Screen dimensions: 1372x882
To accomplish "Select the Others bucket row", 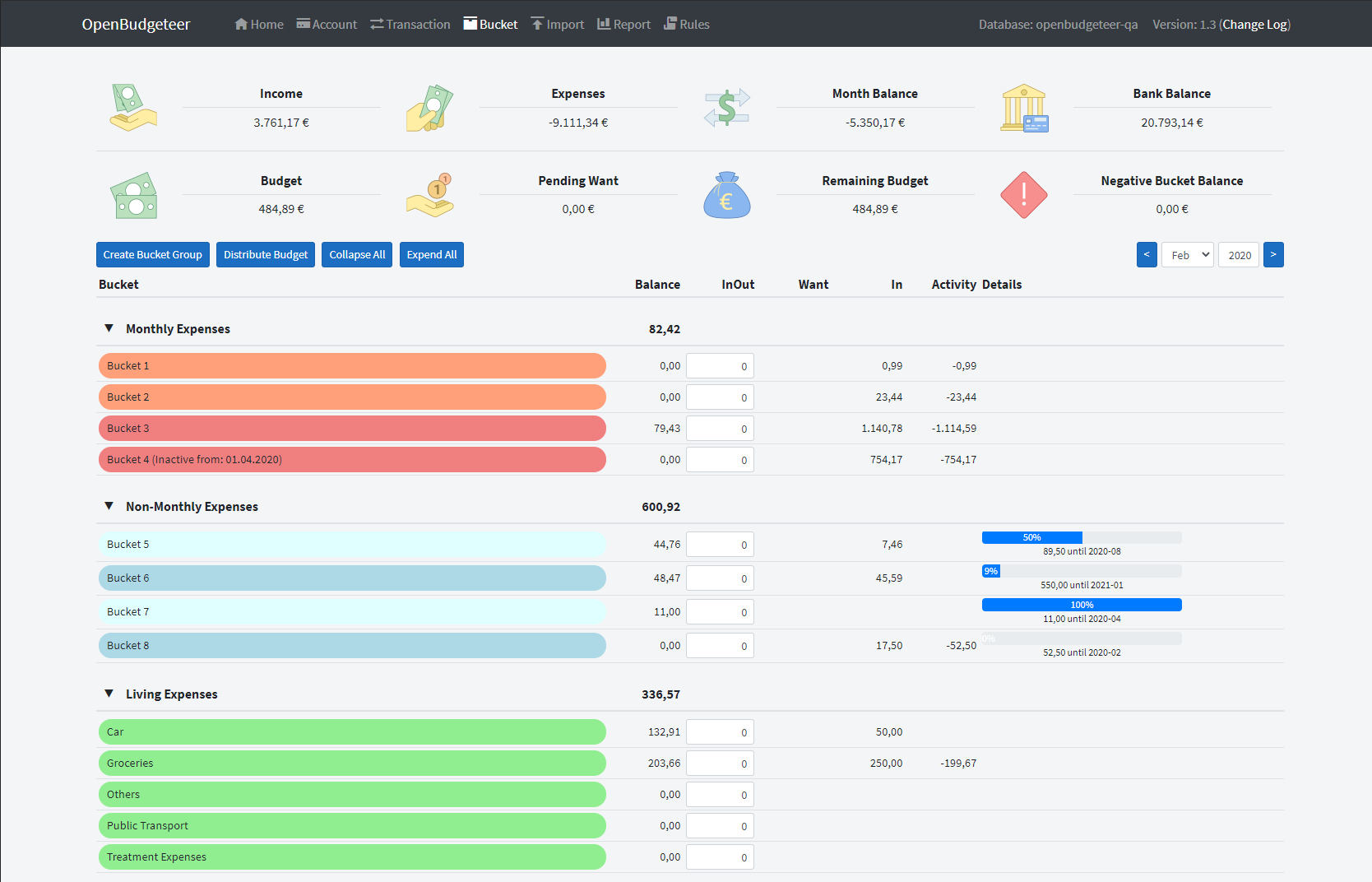I will [x=352, y=795].
